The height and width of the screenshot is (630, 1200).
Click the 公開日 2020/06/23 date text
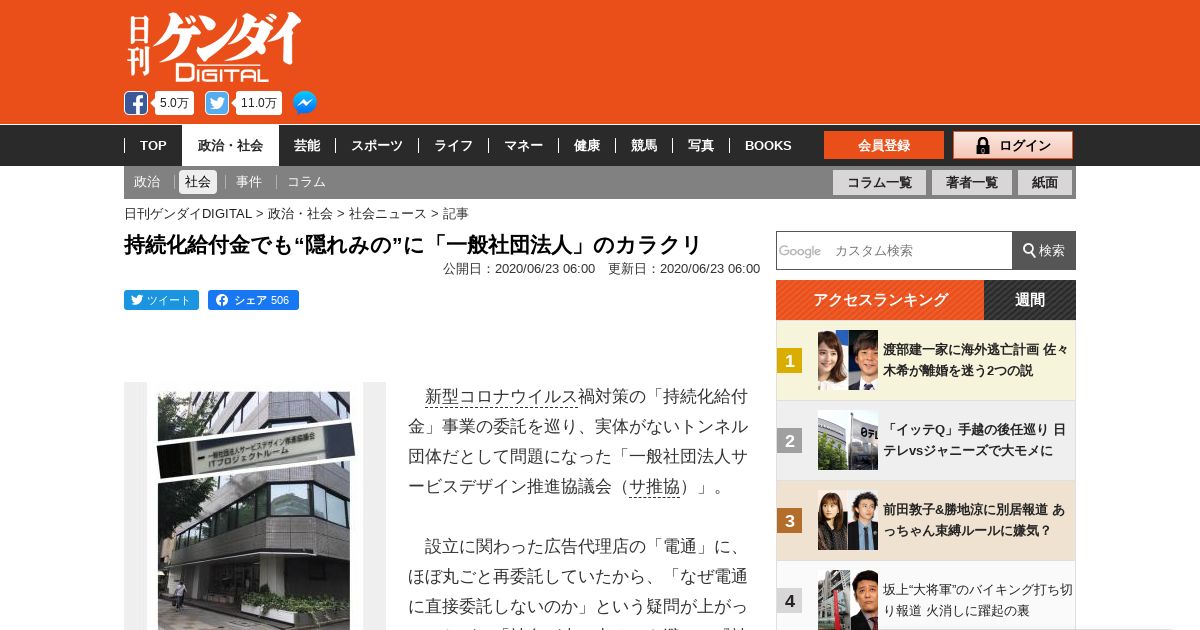click(x=519, y=268)
